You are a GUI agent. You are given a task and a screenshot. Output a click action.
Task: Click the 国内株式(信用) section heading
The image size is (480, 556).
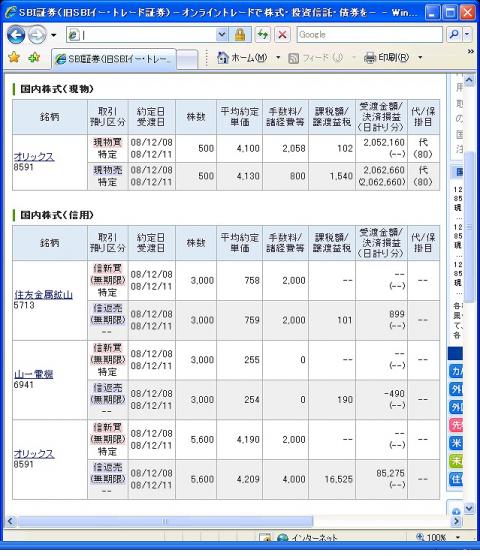[x=57, y=215]
